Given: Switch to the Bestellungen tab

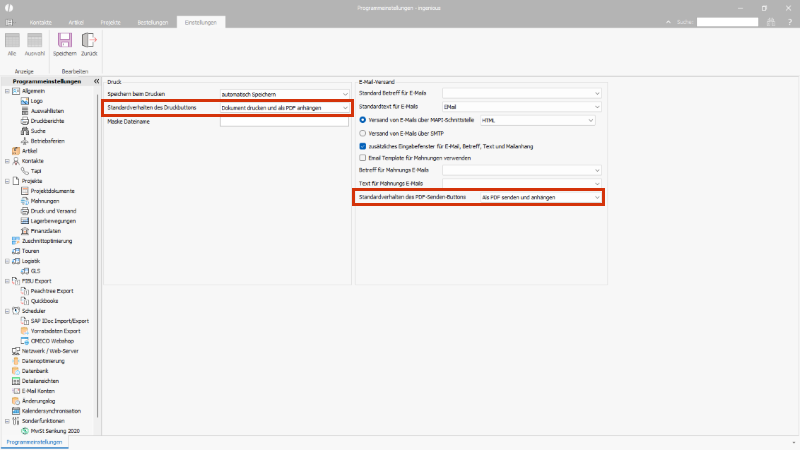Looking at the screenshot, I should click(154, 21).
